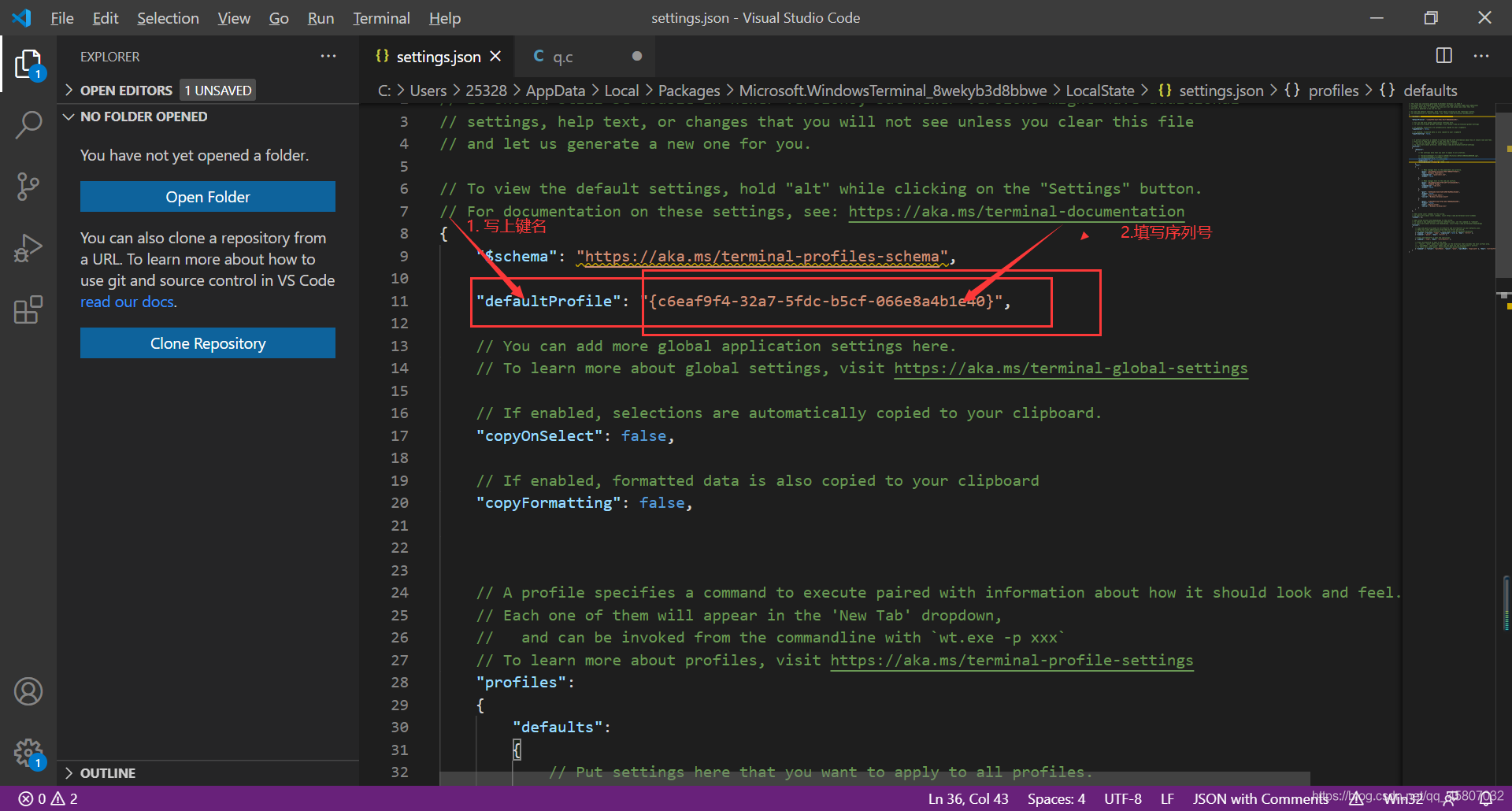1512x811 pixels.
Task: Expand the Outline section
Action: point(108,773)
